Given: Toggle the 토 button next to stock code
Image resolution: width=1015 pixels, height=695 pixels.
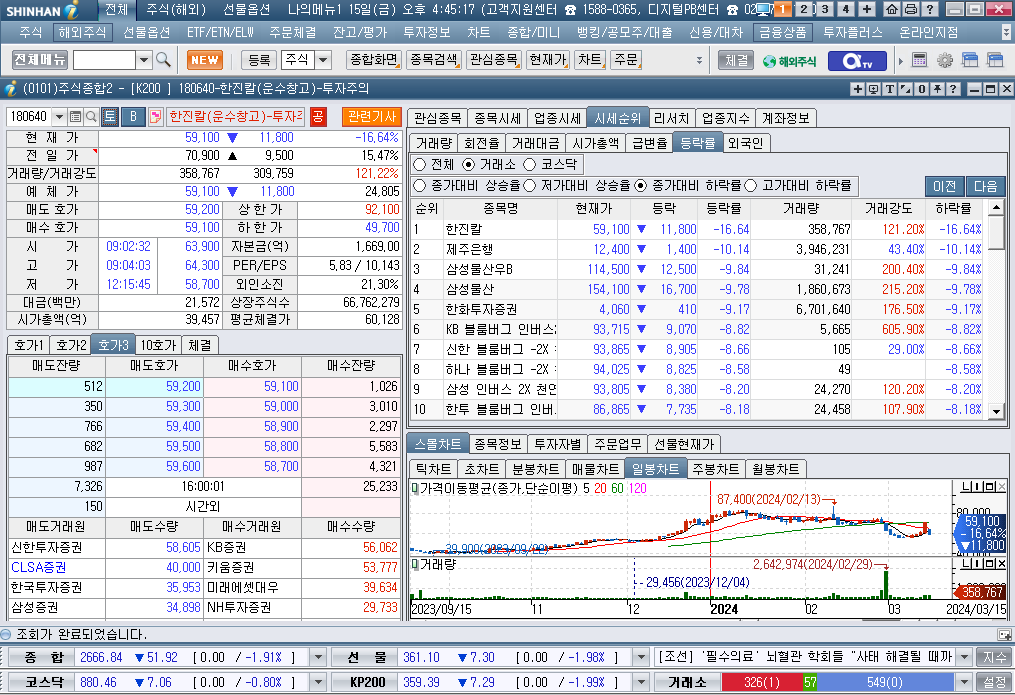Looking at the screenshot, I should point(110,116).
